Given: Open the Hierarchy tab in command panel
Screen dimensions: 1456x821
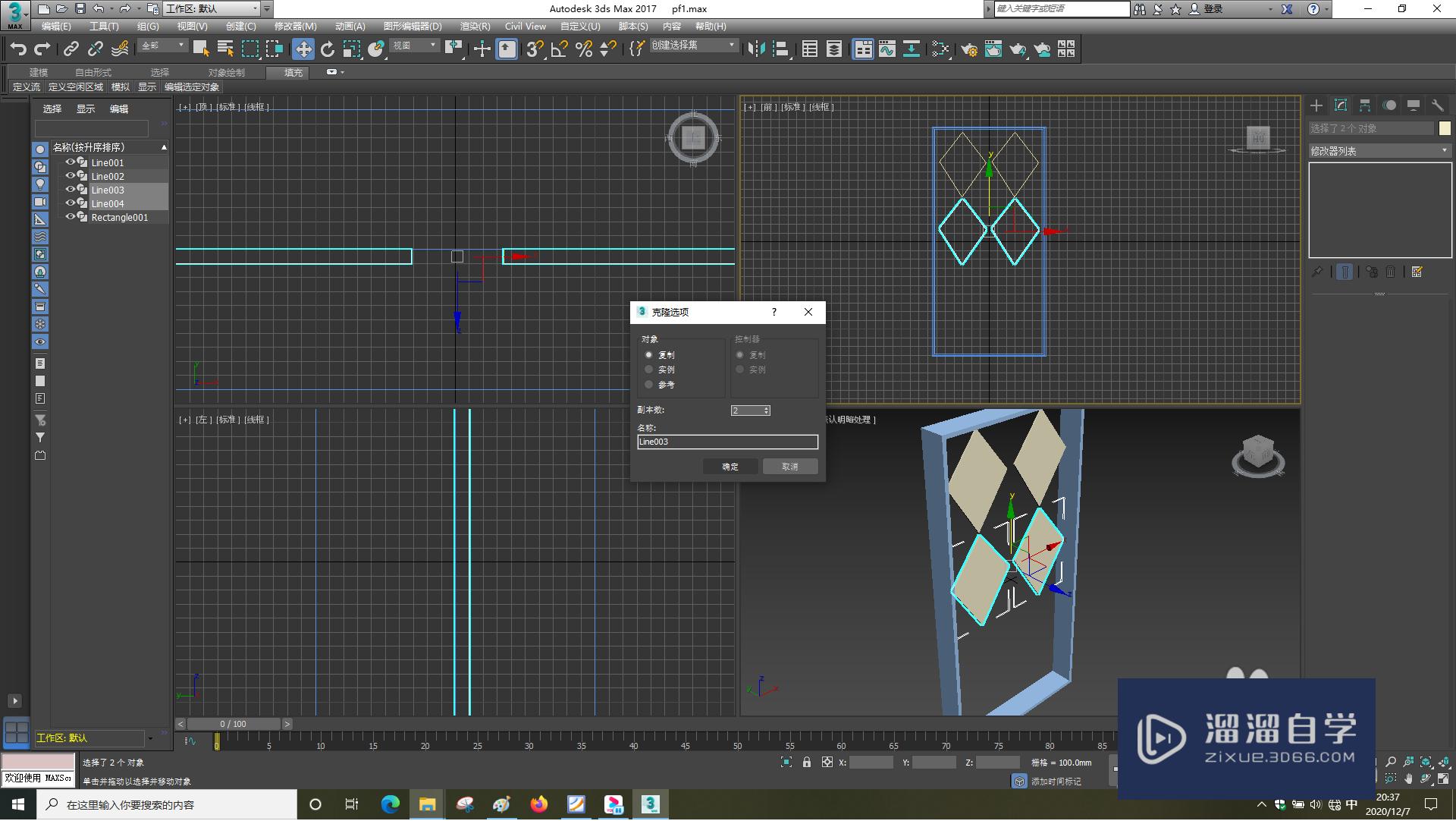Looking at the screenshot, I should coord(1365,105).
